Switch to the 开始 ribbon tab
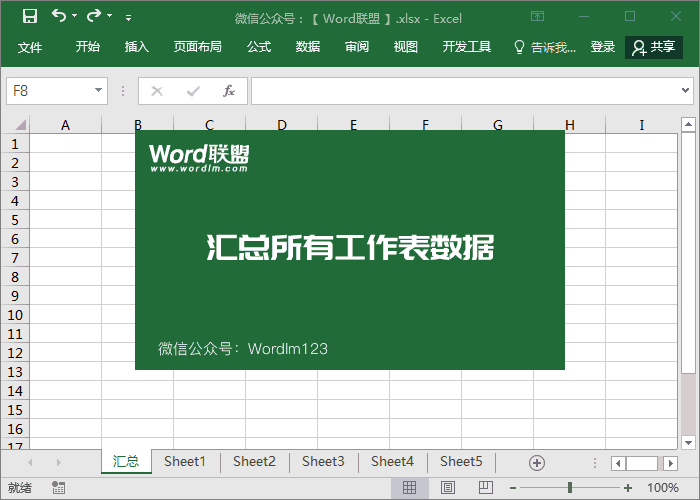This screenshot has width=700, height=500. tap(88, 47)
